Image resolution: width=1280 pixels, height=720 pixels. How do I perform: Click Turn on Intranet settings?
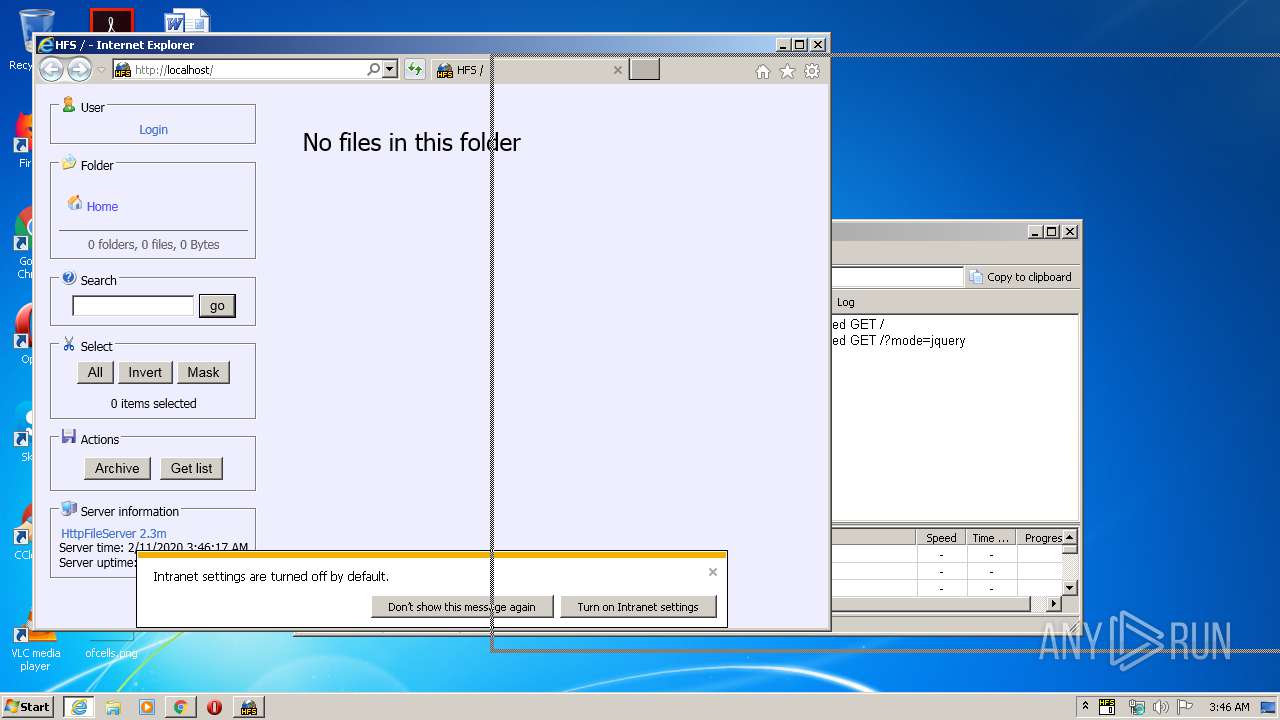point(638,606)
